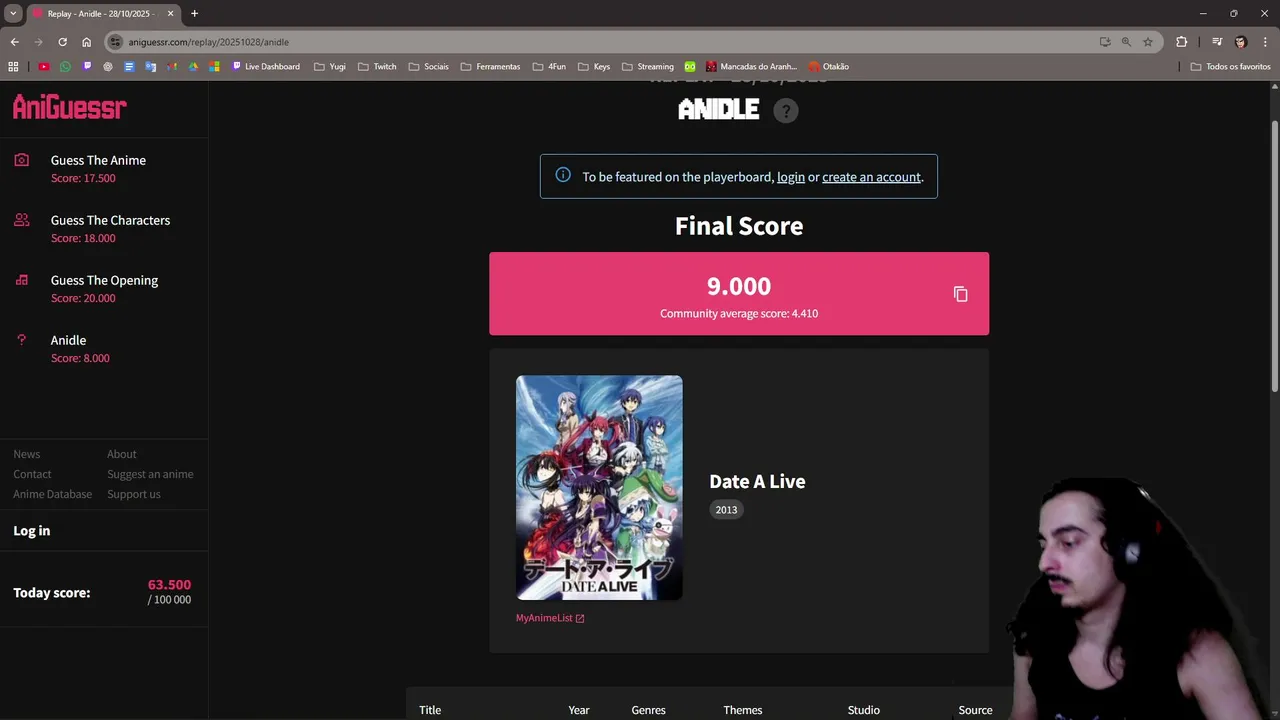The width and height of the screenshot is (1280, 720).
Task: Bookmark this page with star icon
Action: [1148, 42]
